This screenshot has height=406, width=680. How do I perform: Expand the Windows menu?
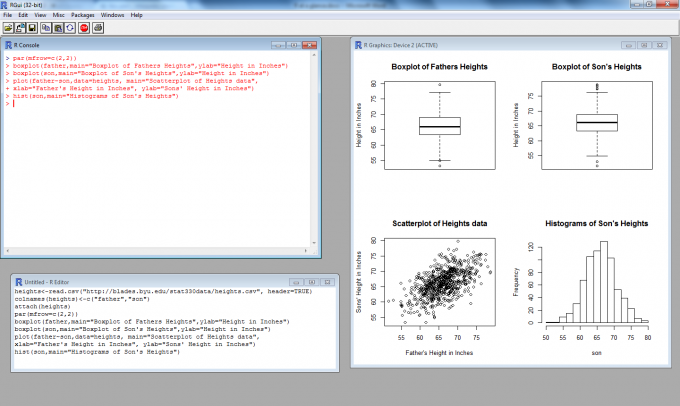point(112,16)
